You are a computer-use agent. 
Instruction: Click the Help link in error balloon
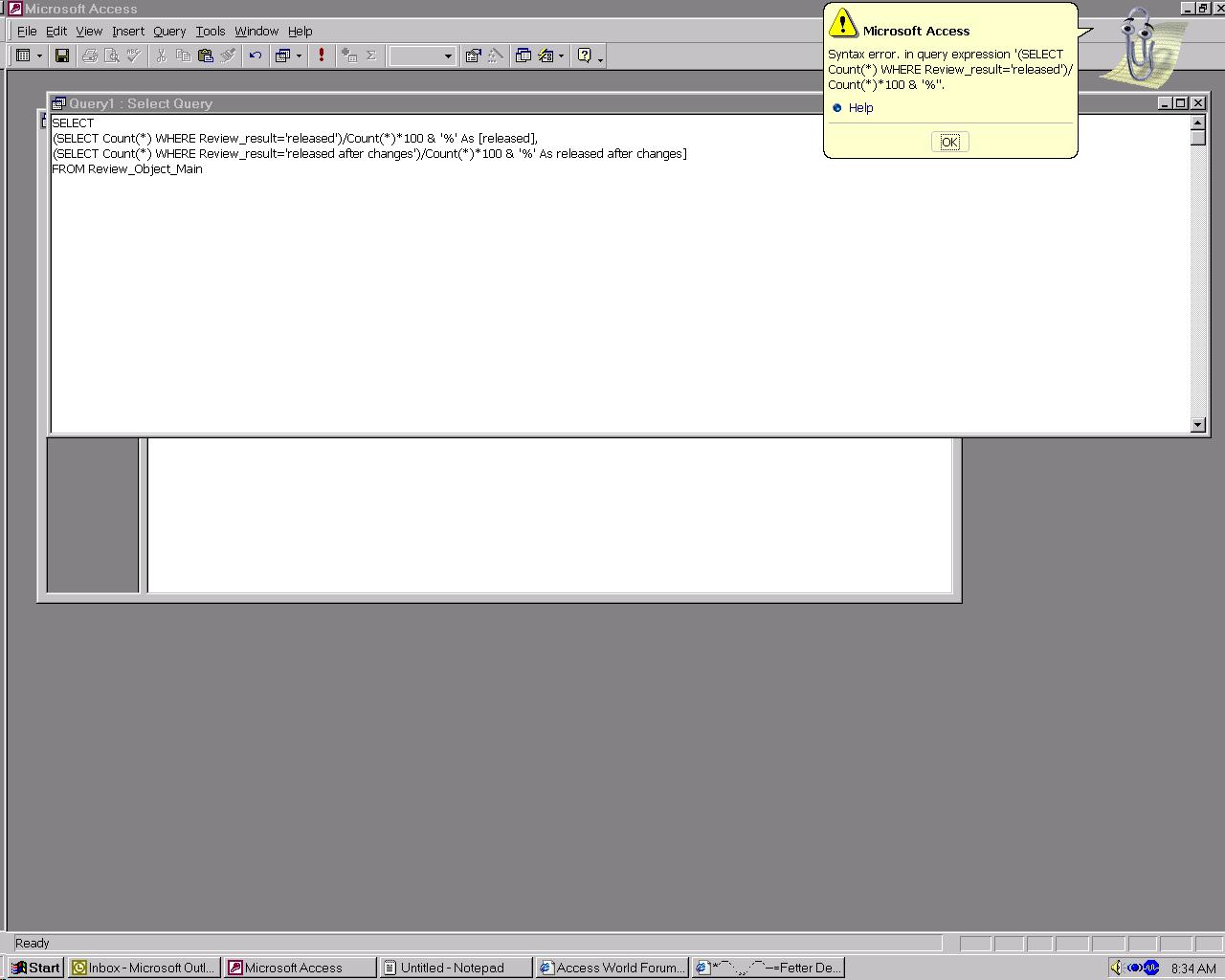point(860,108)
